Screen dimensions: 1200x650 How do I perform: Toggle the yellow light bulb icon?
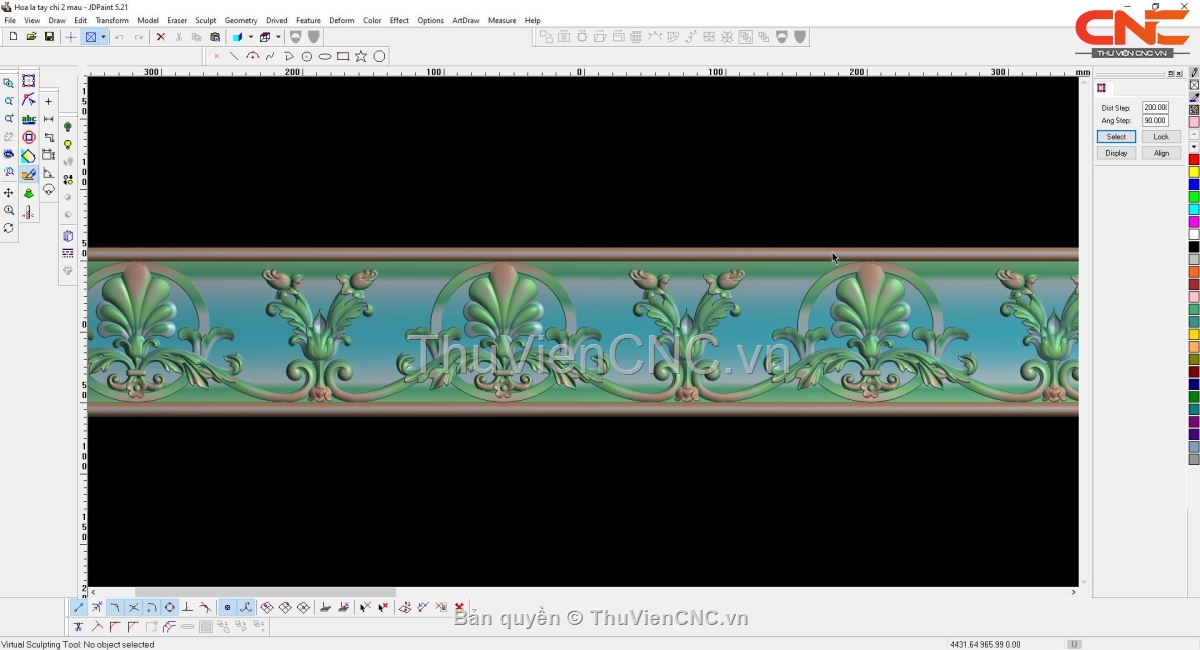click(68, 145)
